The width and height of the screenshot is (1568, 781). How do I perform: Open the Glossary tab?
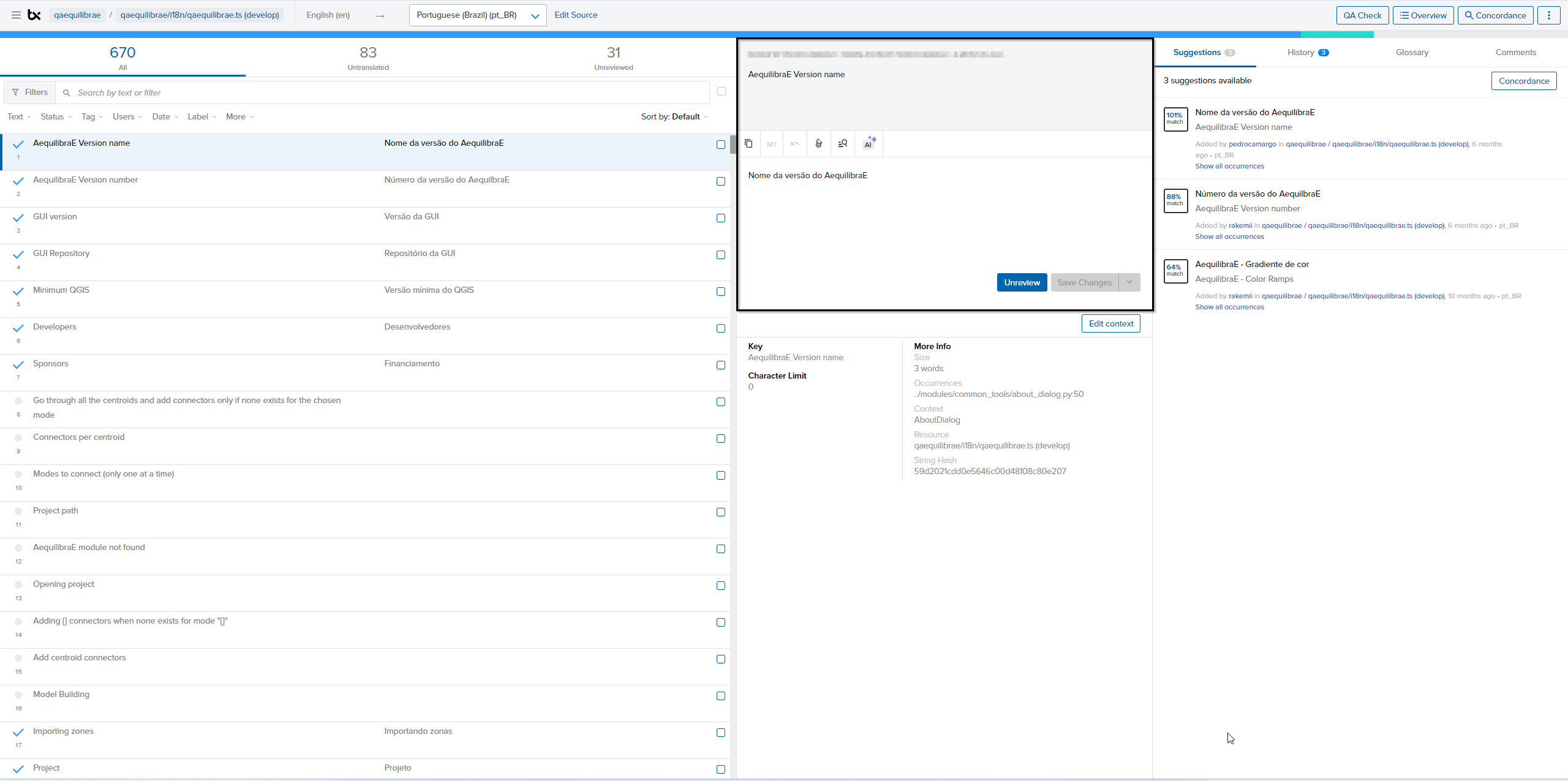1412,53
